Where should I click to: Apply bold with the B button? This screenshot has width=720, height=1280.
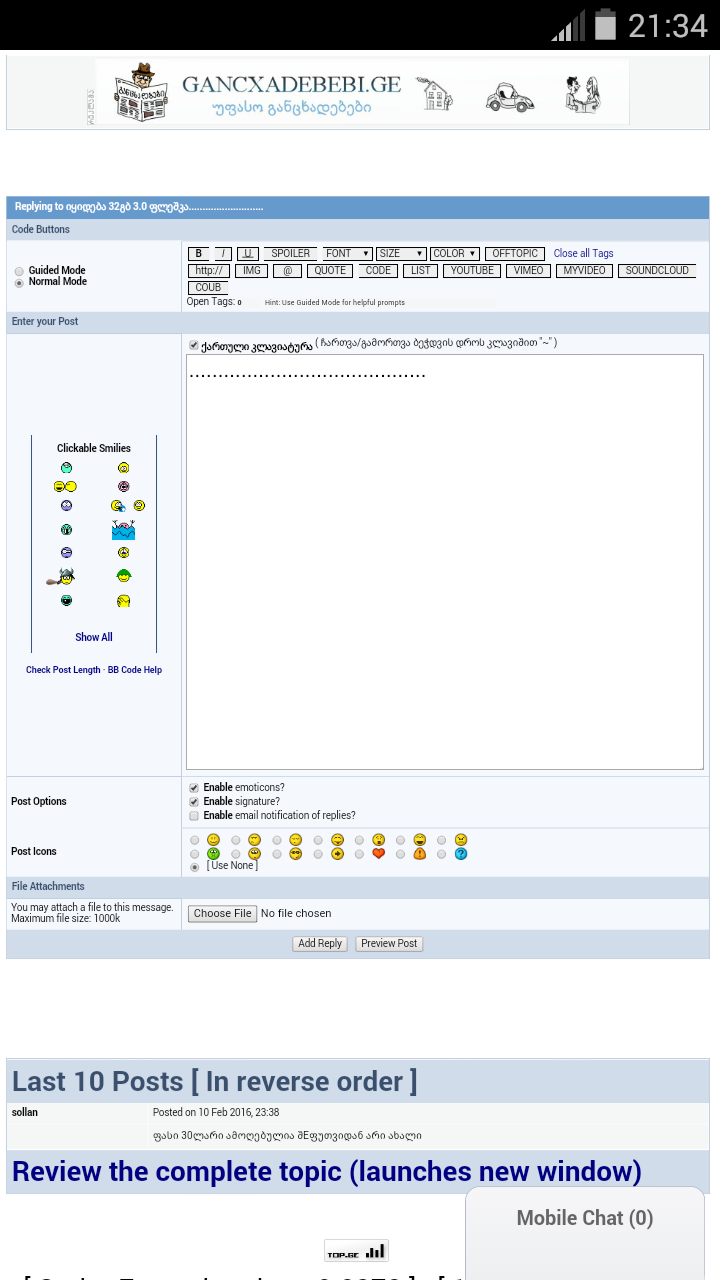(x=199, y=254)
